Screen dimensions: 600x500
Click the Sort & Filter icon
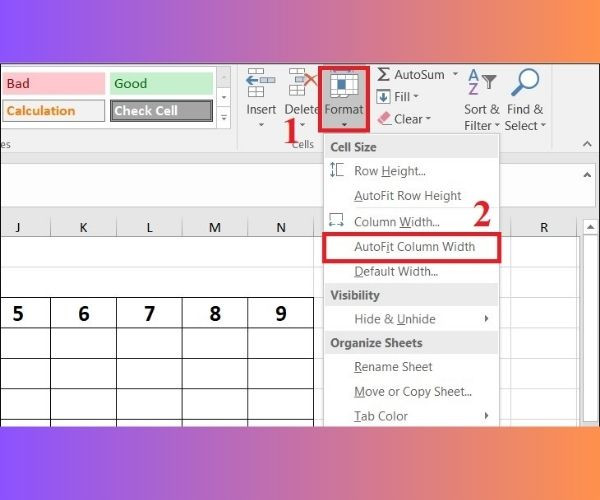pyautogui.click(x=482, y=82)
